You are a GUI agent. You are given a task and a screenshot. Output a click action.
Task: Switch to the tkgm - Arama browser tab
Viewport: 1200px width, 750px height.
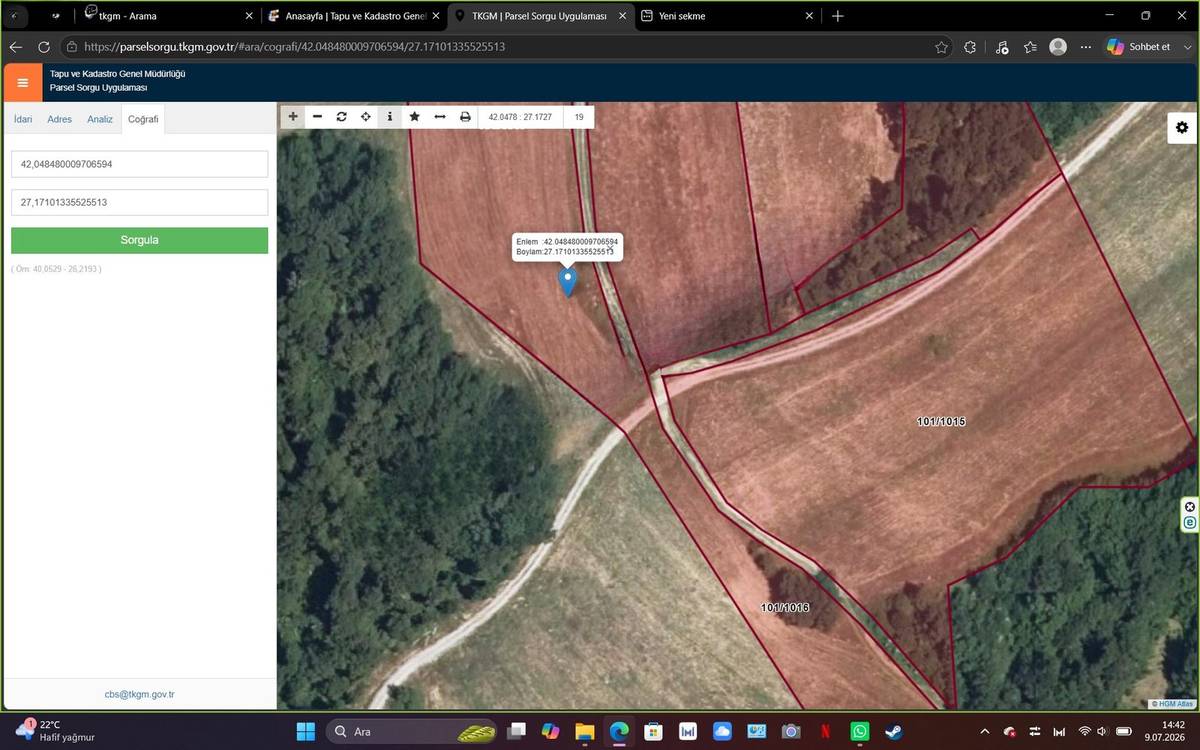[167, 16]
